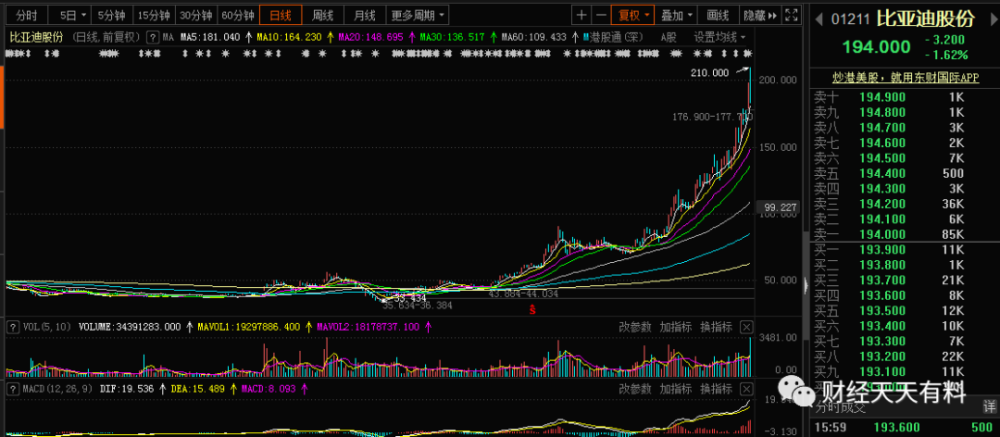This screenshot has width=1000, height=437.
Task: Open the 设置均线 dropdown
Action: (x=719, y=37)
